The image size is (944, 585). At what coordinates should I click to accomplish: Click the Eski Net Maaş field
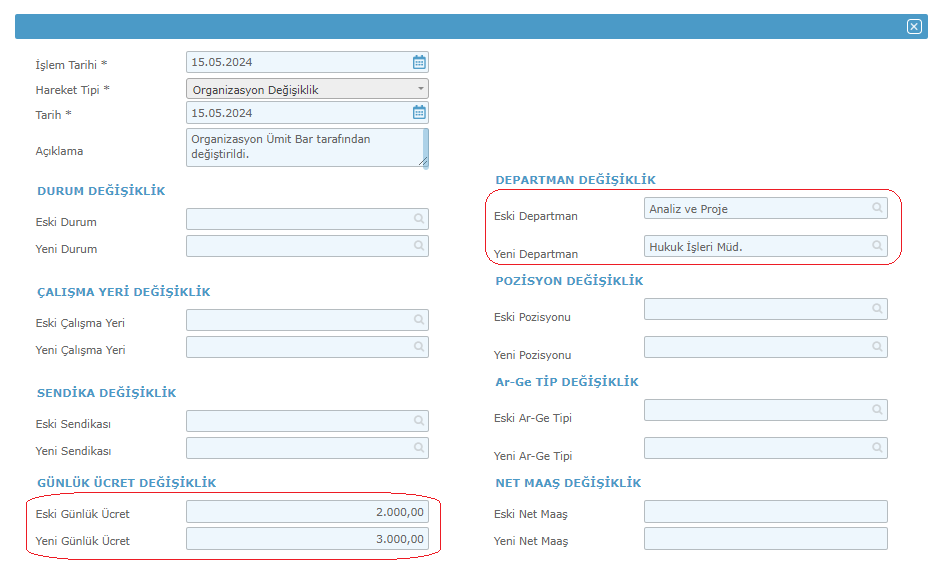[x=765, y=512]
